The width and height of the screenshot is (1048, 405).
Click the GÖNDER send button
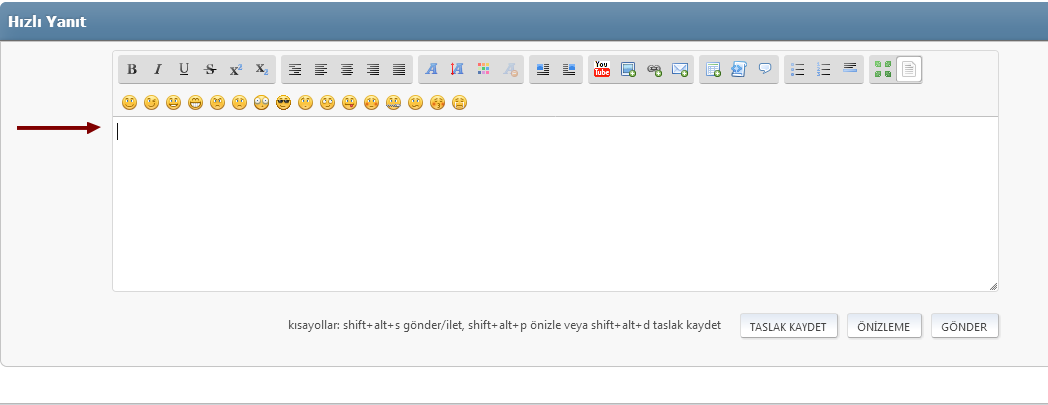pos(964,326)
